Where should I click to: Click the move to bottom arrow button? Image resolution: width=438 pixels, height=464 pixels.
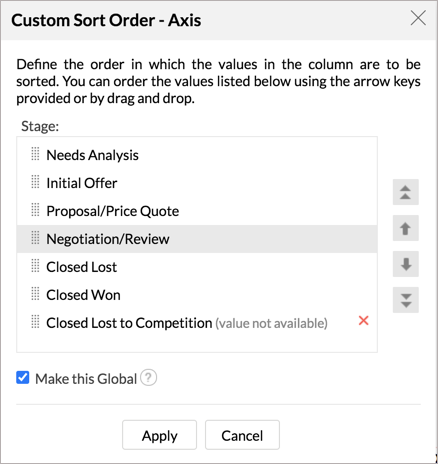[405, 300]
